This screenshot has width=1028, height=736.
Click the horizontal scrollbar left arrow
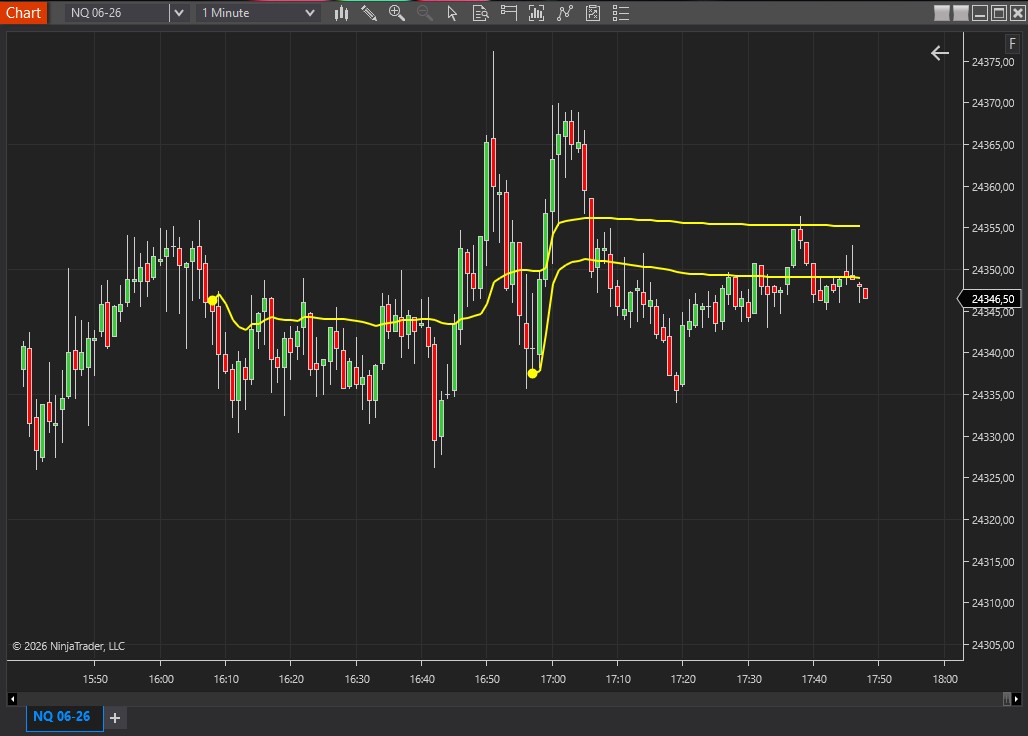pyautogui.click(x=13, y=698)
